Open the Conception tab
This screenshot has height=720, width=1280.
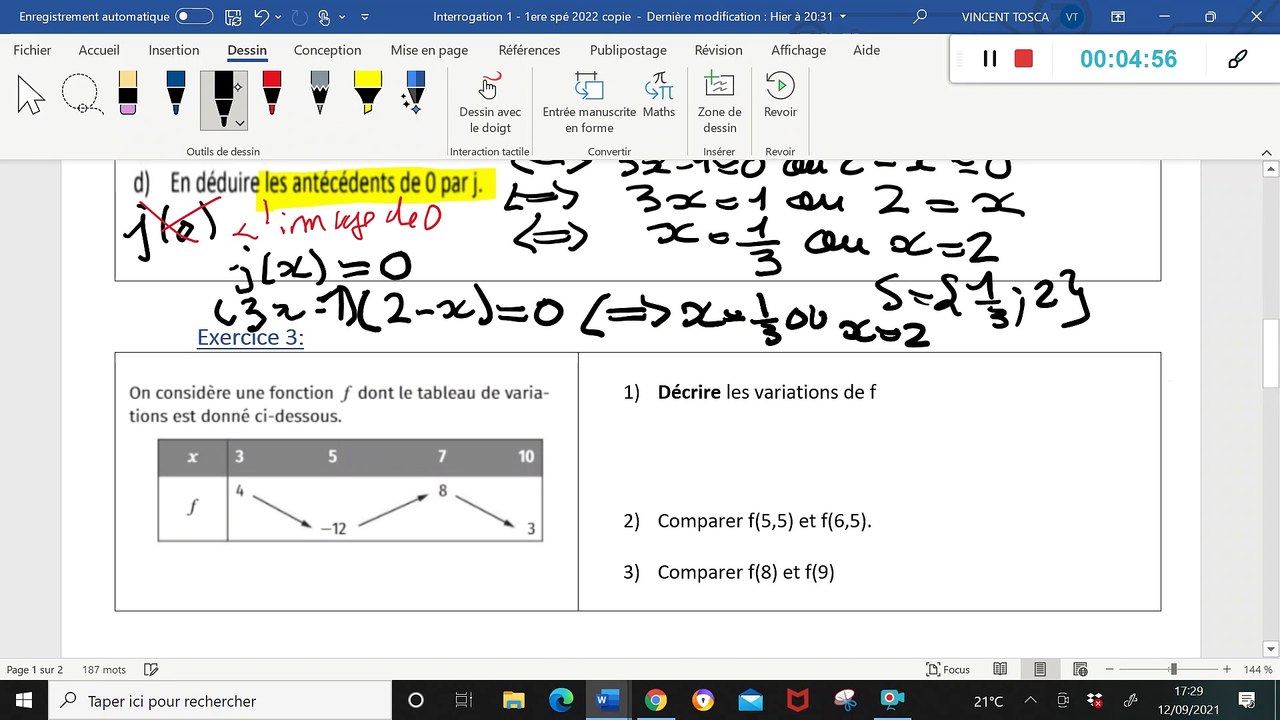(327, 50)
